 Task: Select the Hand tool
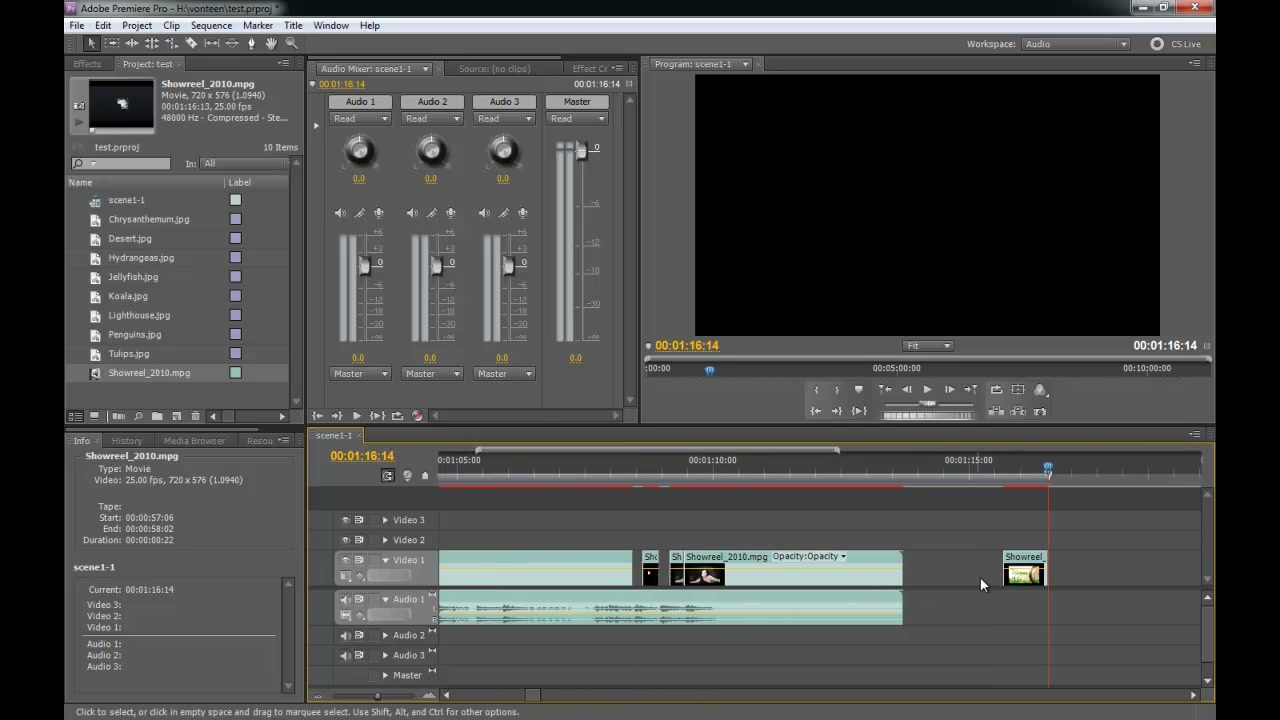(x=271, y=44)
